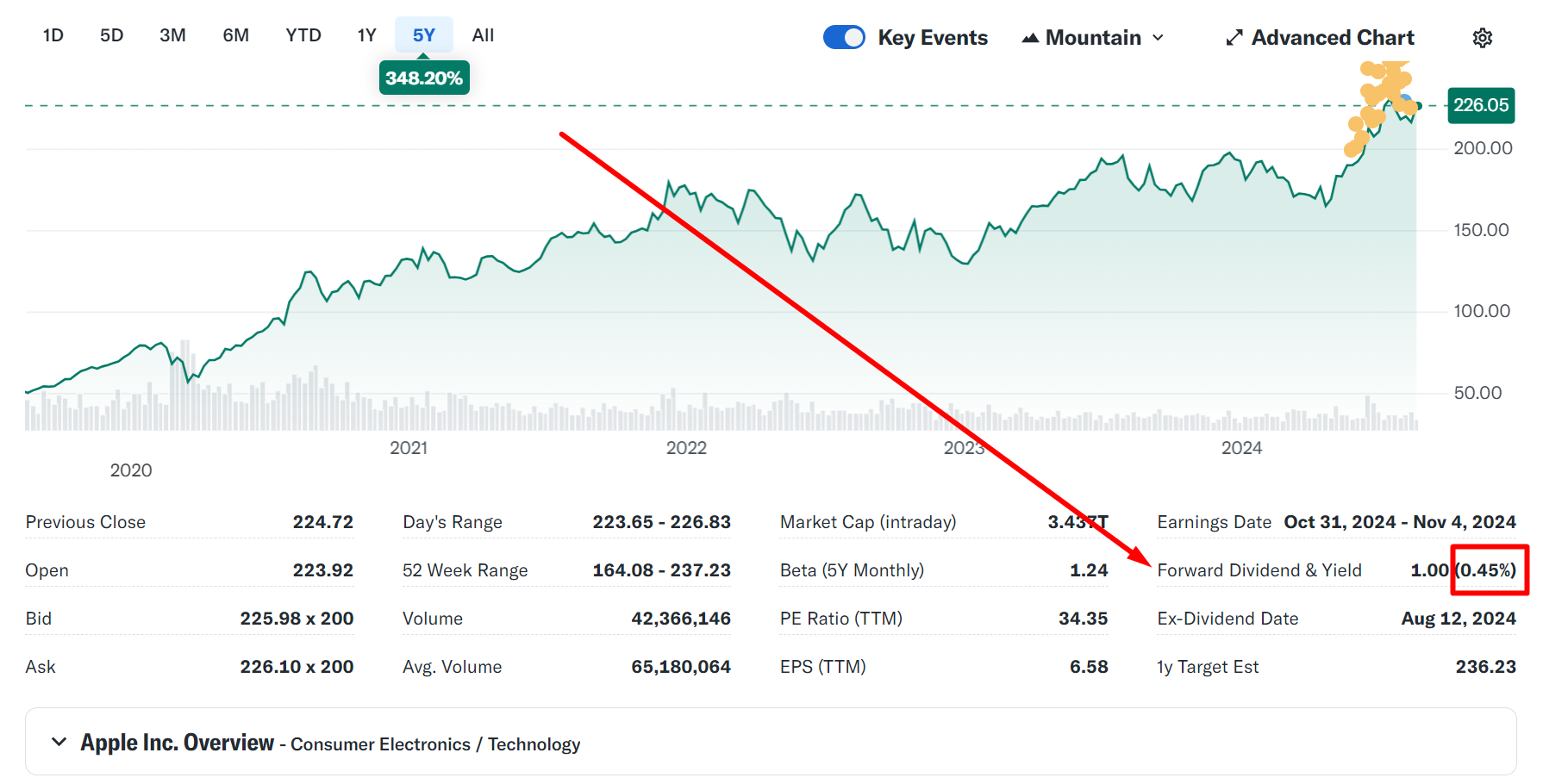Open the Mountain chart type dropdown
The width and height of the screenshot is (1543, 784).
tap(1093, 38)
